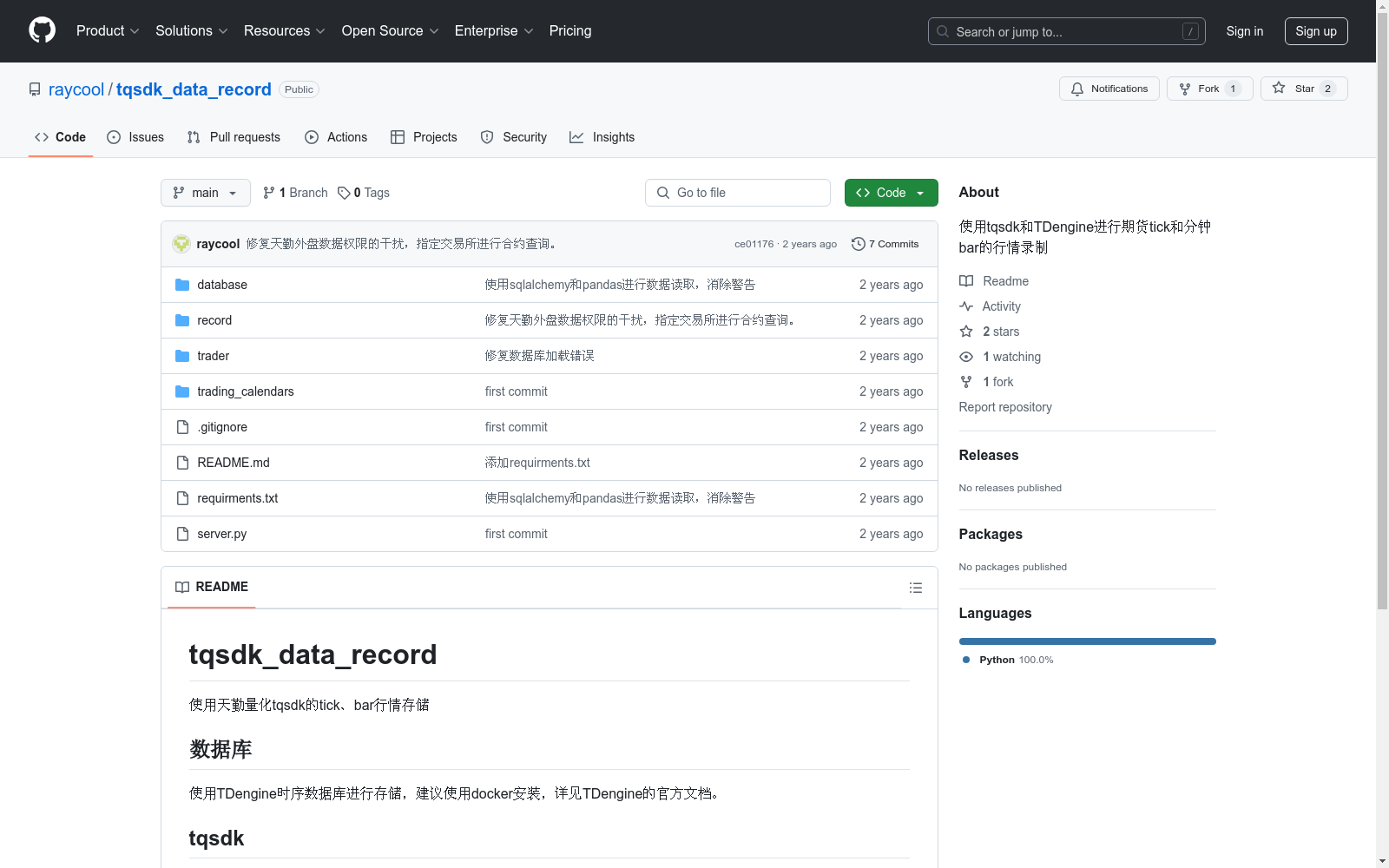Open the Pricing page

570,30
